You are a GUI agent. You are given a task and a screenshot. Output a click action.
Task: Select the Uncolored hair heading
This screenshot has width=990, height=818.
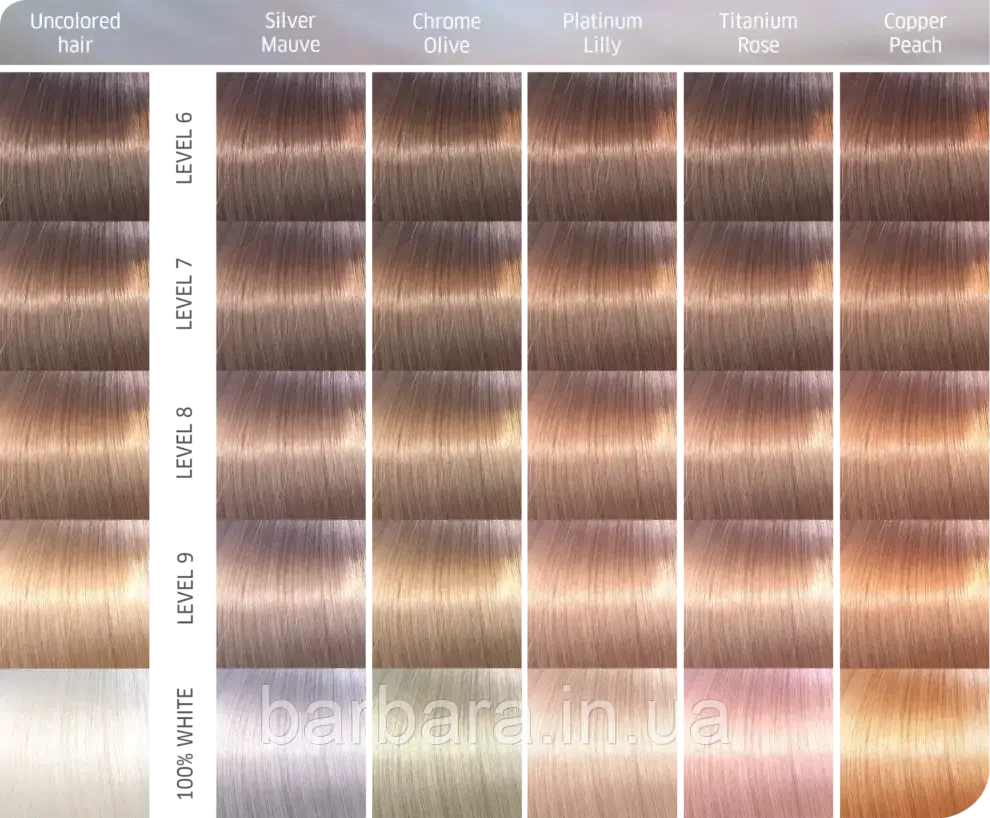[76, 32]
